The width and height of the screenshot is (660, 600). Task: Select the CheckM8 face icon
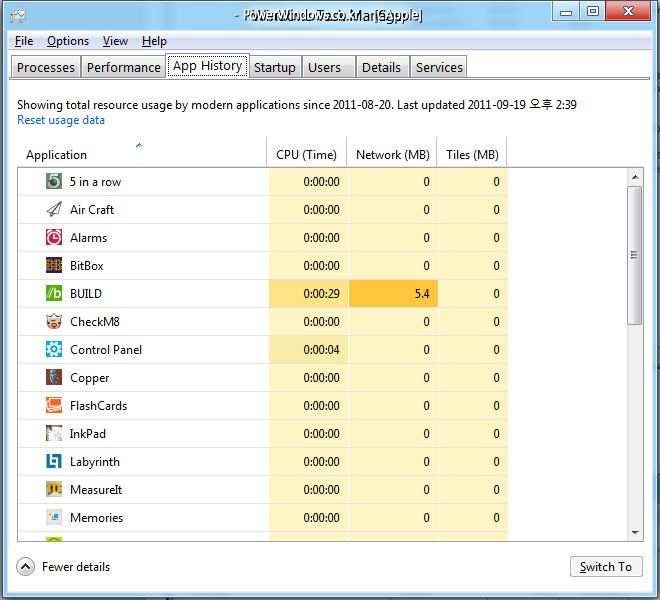click(54, 322)
